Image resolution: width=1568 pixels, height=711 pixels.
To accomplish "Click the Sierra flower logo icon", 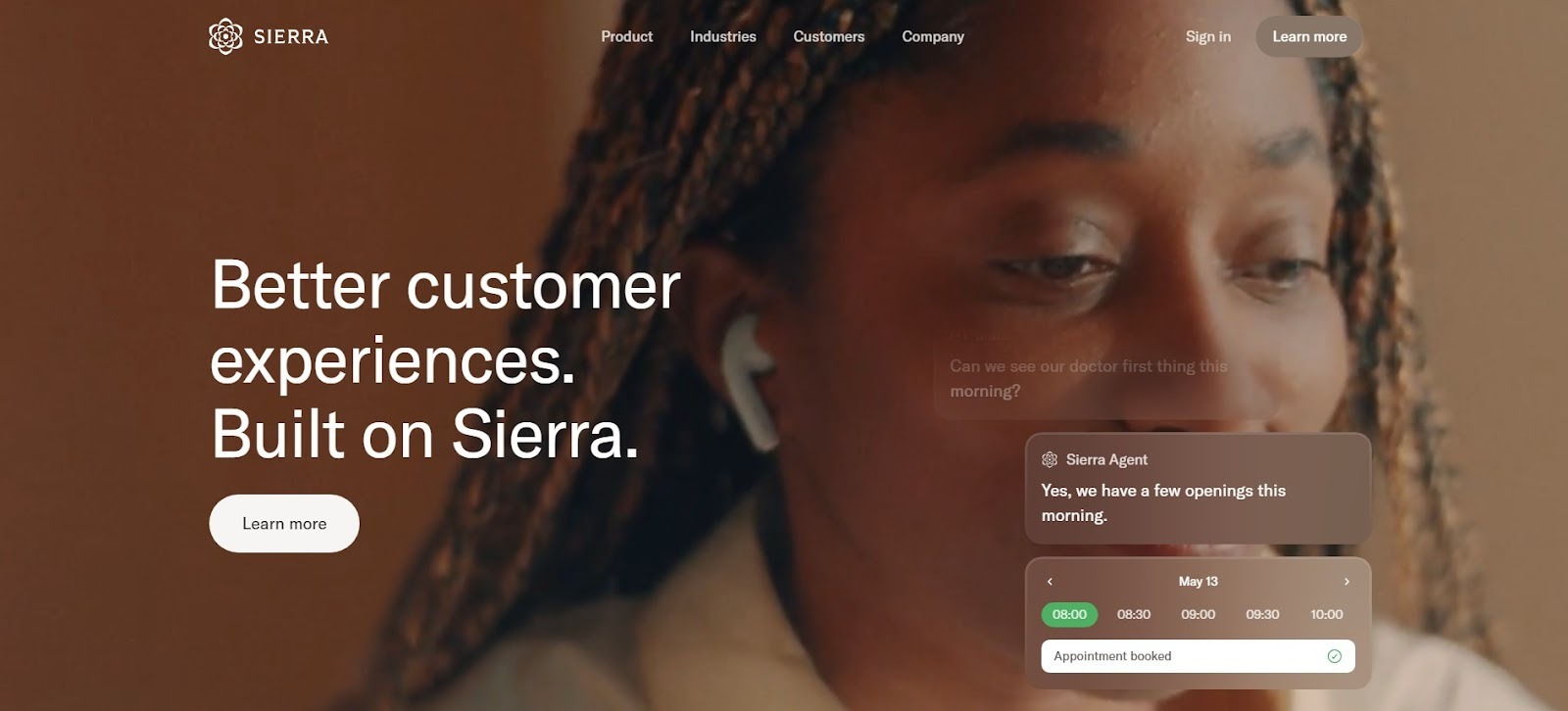I will 225,36.
